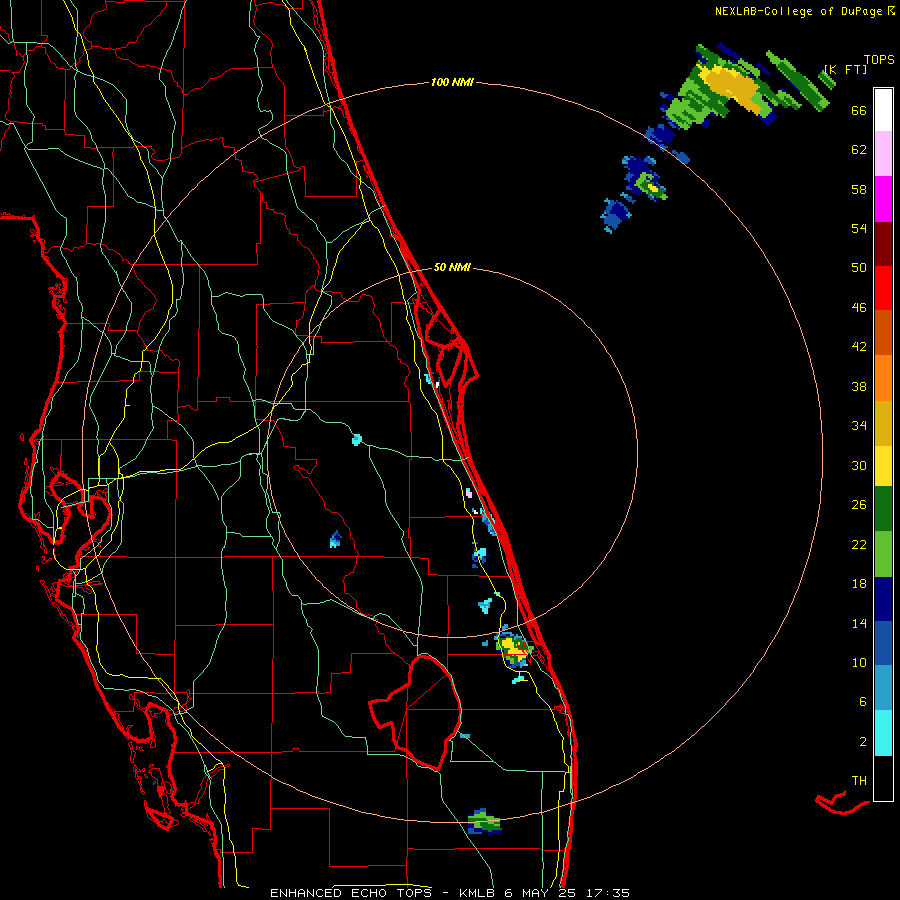This screenshot has height=900, width=900.
Task: Click the 18 value on the legend
Action: [x=859, y=584]
